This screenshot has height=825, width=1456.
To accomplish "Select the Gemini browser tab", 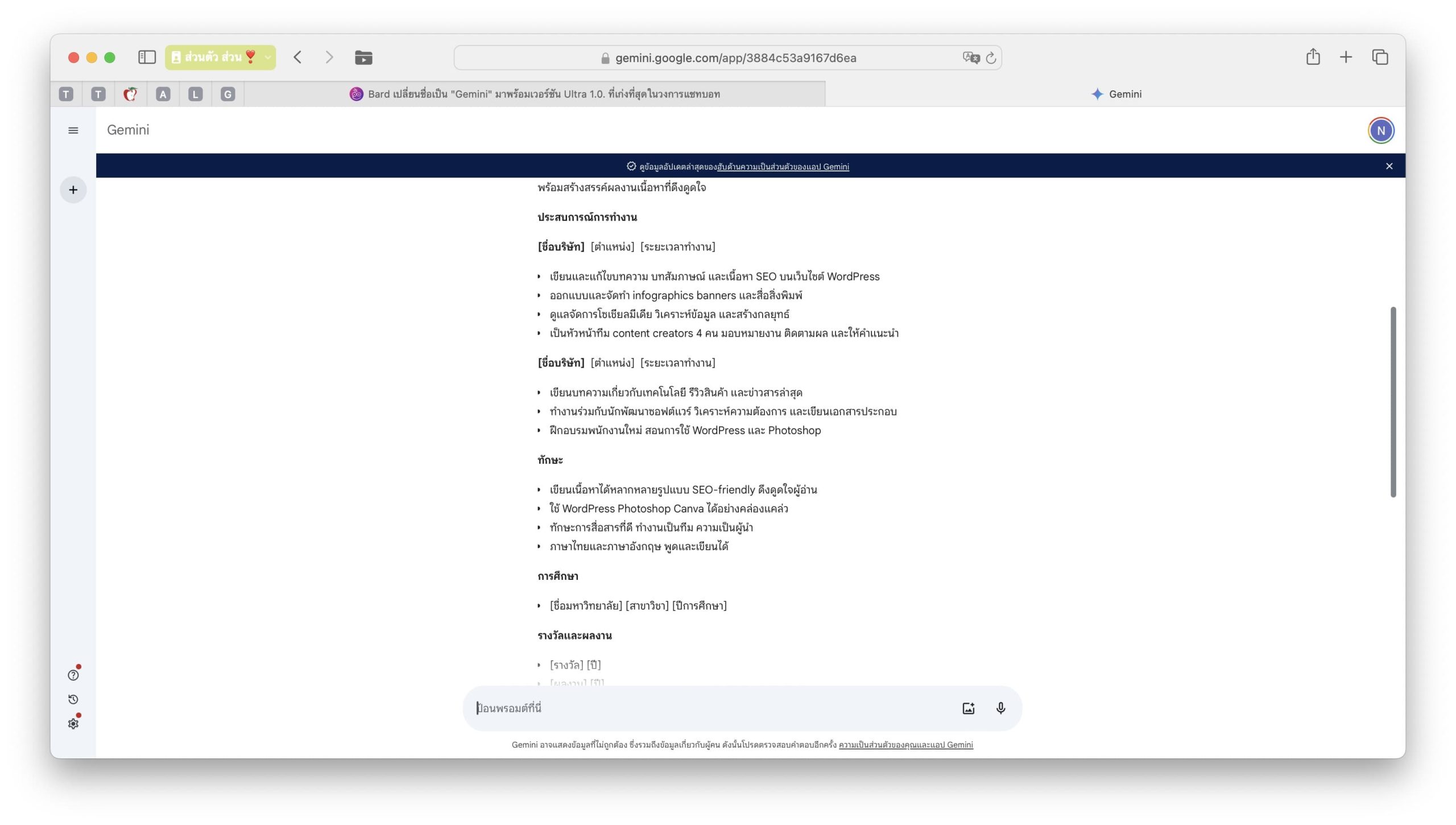I will (x=1115, y=94).
